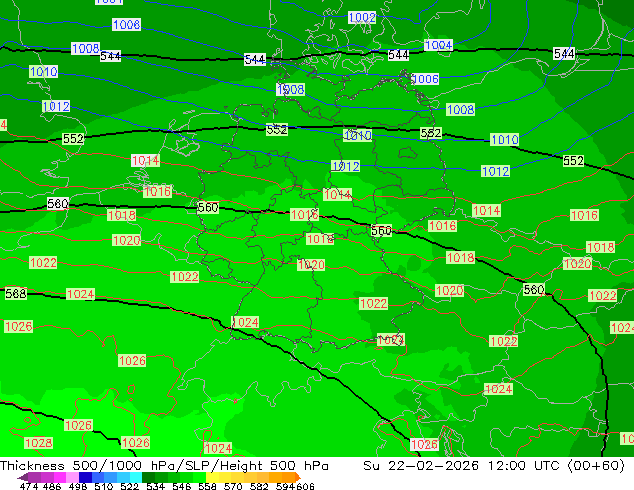Click the 558 value on the legend scale
The width and height of the screenshot is (634, 490).
pos(207,486)
